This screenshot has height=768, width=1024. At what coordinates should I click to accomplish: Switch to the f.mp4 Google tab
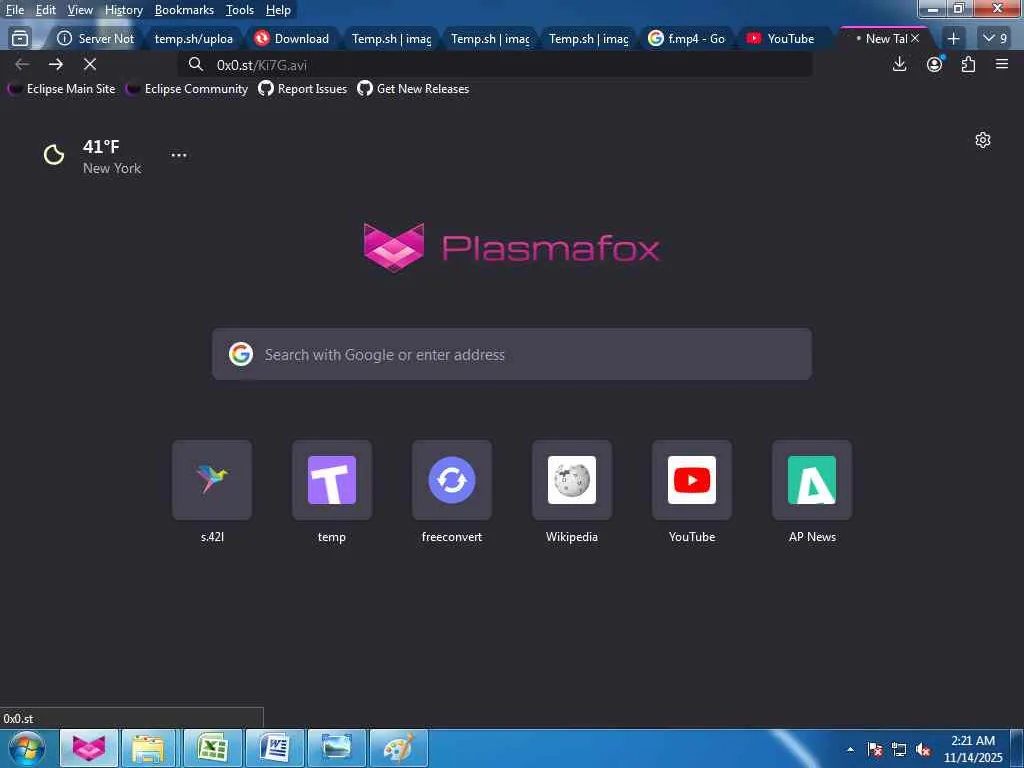point(686,39)
